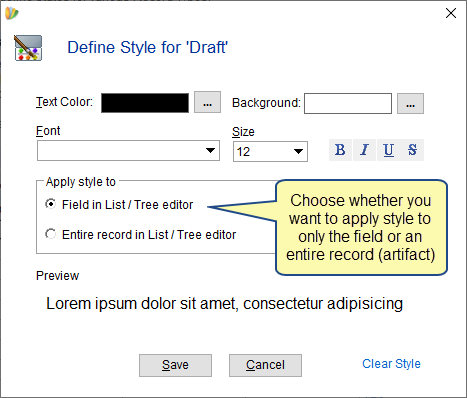Image resolution: width=467 pixels, height=398 pixels.
Task: Toggle Italic formatting button
Action: pyautogui.click(x=364, y=150)
